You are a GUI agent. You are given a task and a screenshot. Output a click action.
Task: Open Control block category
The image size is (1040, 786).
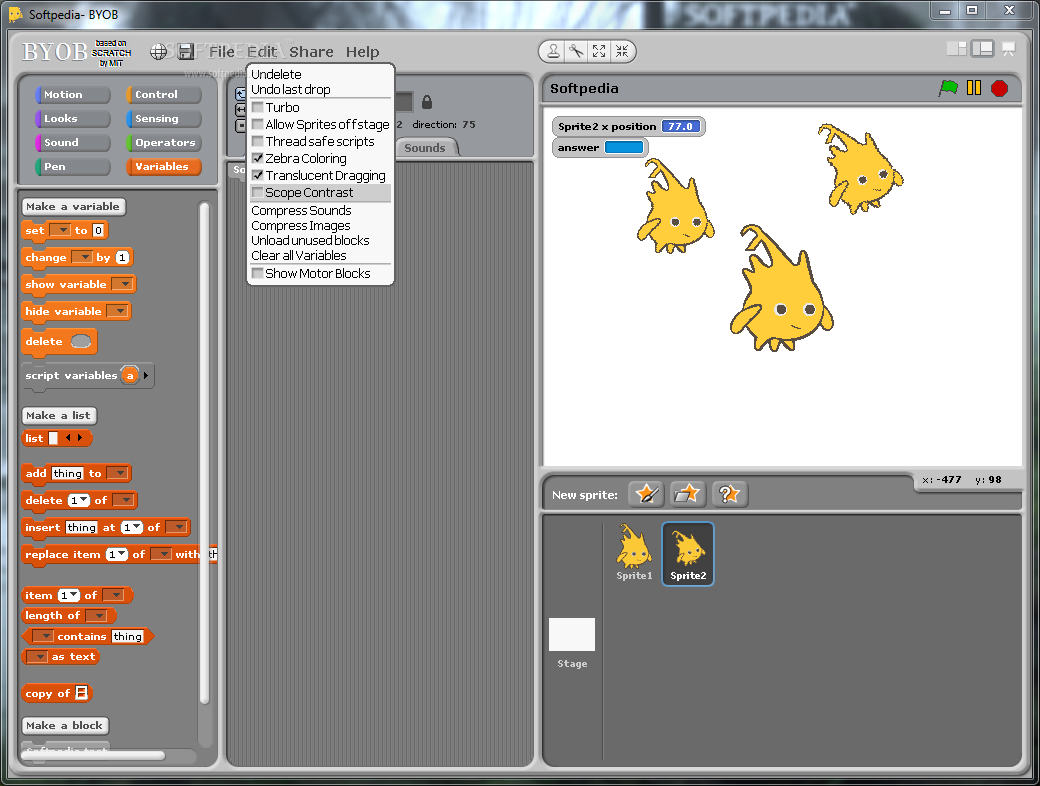[163, 95]
